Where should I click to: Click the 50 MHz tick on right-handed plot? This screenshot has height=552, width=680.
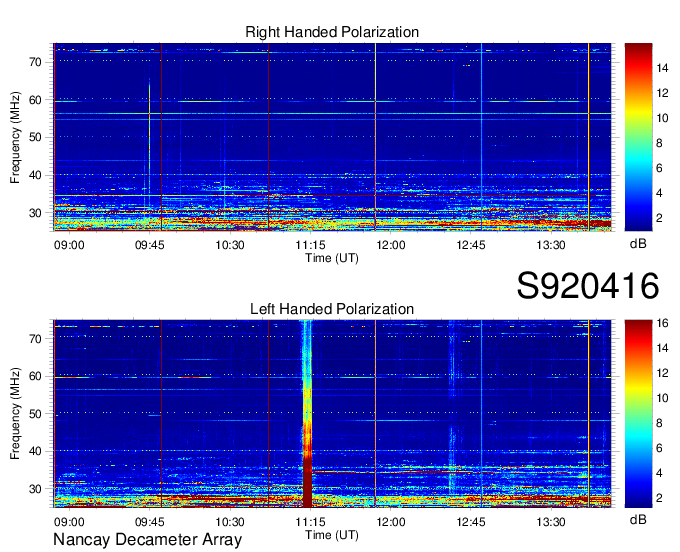pos(36,138)
